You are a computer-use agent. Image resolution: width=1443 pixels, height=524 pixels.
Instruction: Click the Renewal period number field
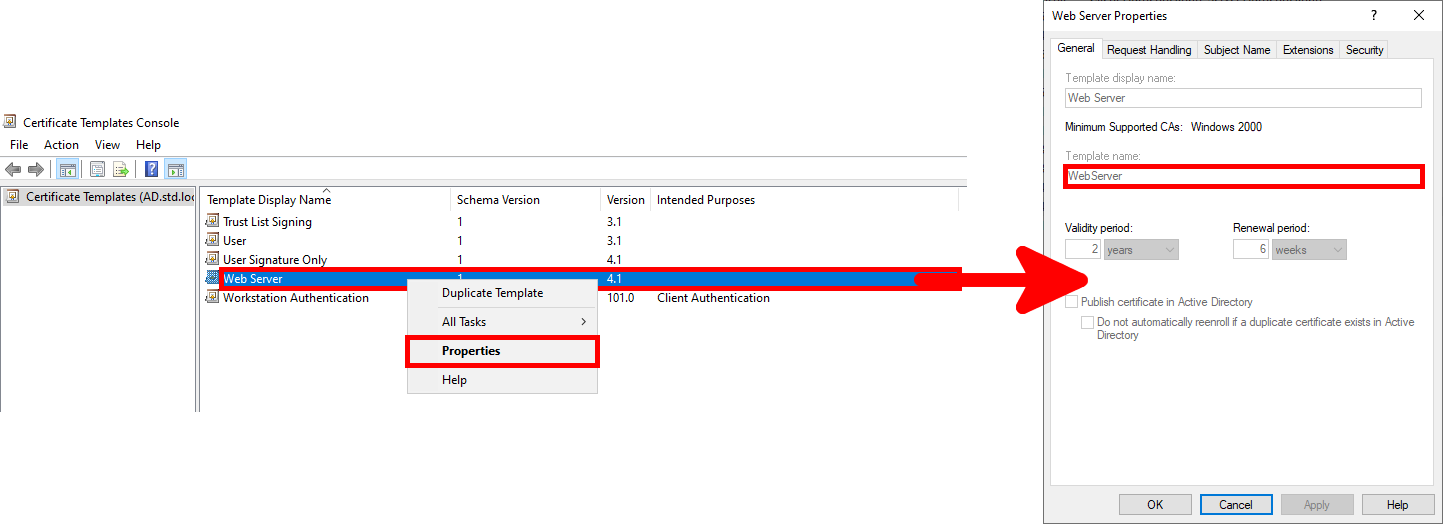tap(1251, 249)
